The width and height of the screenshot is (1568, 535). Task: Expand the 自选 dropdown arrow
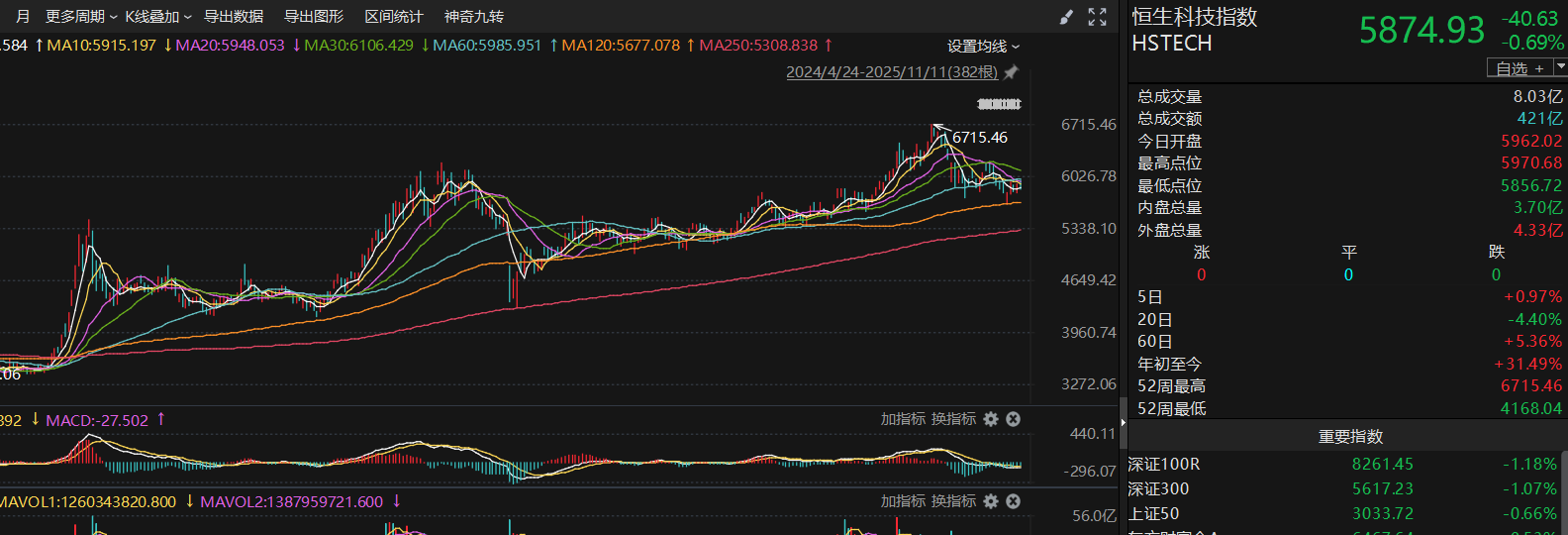(x=1560, y=66)
